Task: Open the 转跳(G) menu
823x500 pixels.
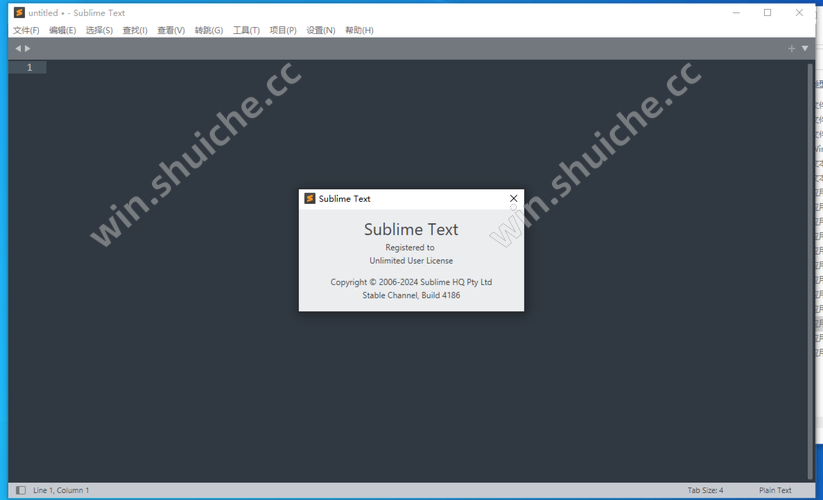Action: (x=209, y=30)
